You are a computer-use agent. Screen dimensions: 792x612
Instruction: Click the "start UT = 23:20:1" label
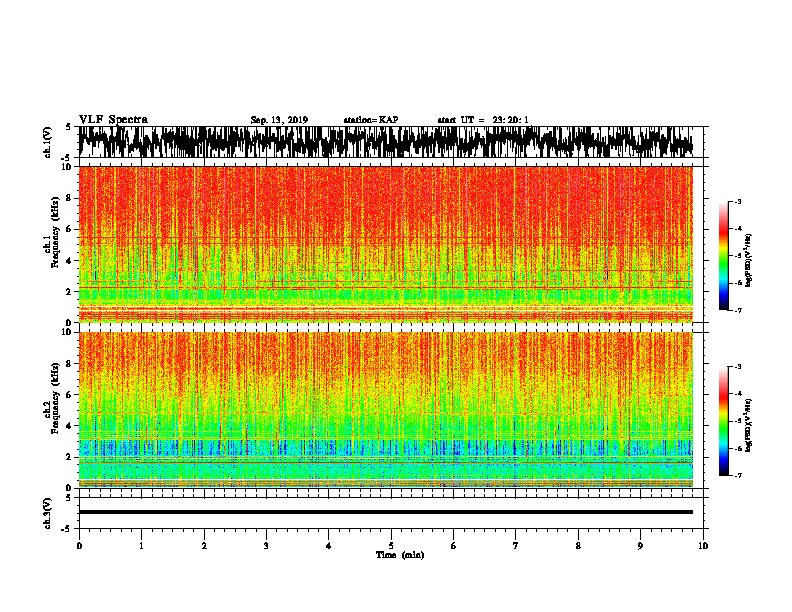pos(483,120)
